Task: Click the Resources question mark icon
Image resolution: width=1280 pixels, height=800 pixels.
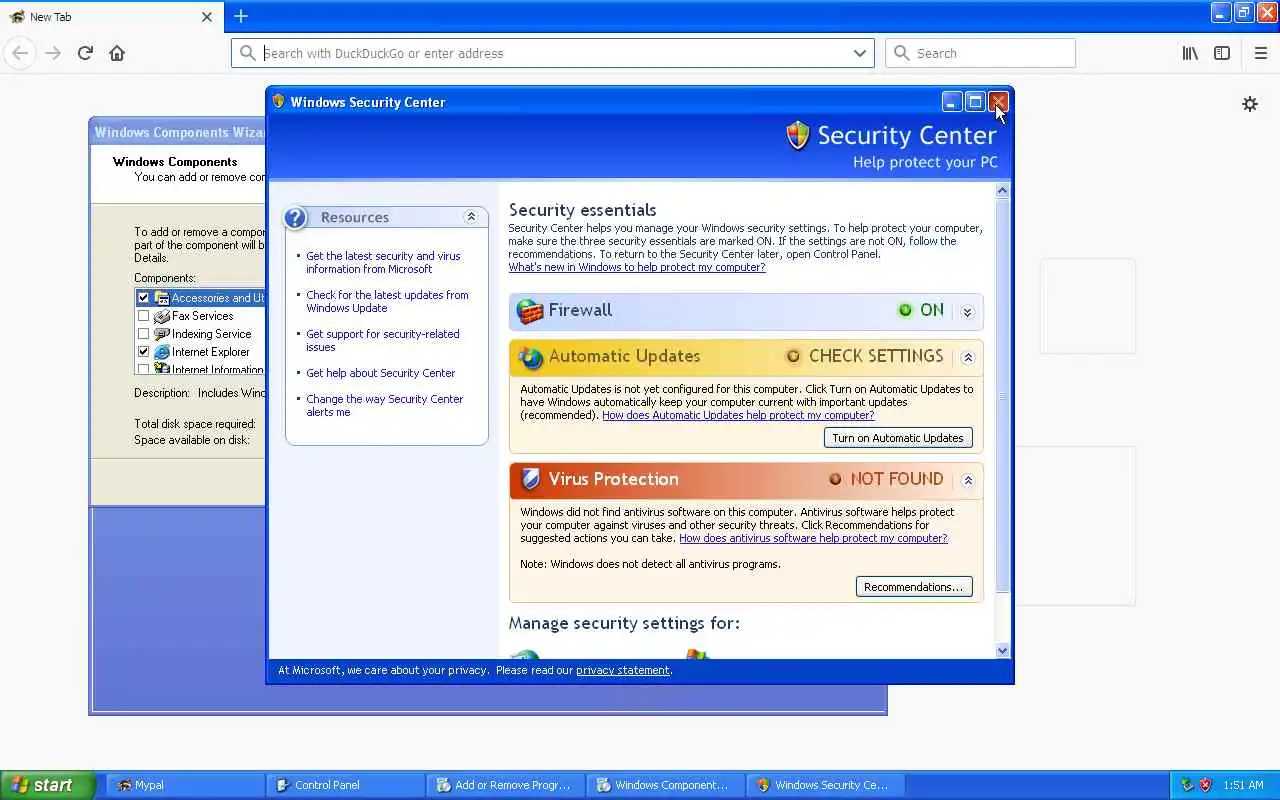Action: coord(296,218)
